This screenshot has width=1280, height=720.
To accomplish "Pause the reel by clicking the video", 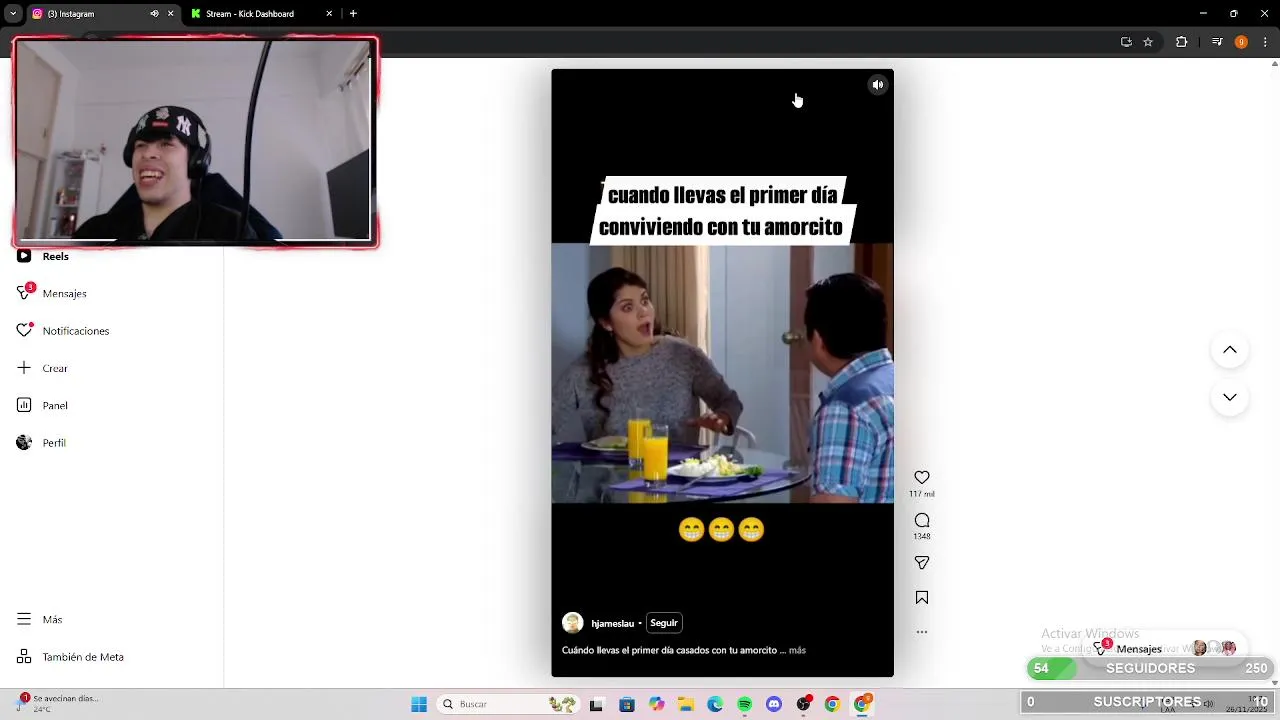I will click(x=722, y=373).
